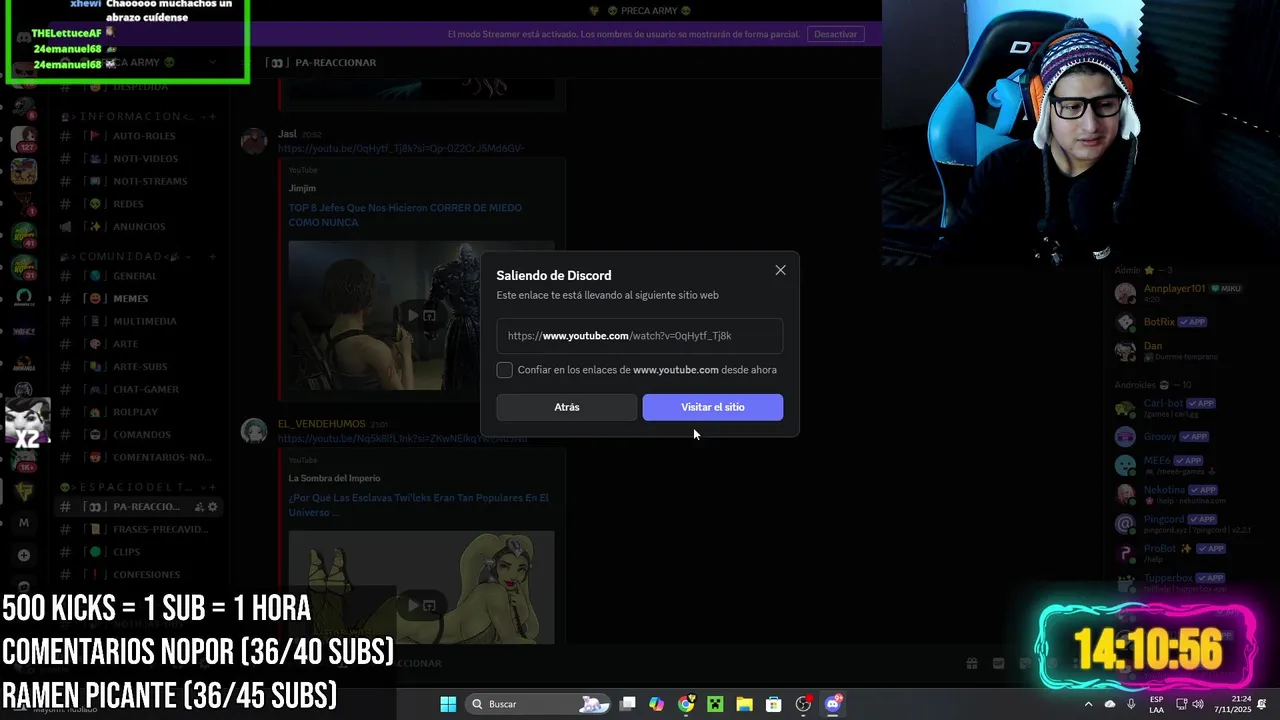Click Jasl's avatar
Screen dimensions: 1280x720
tap(253, 140)
